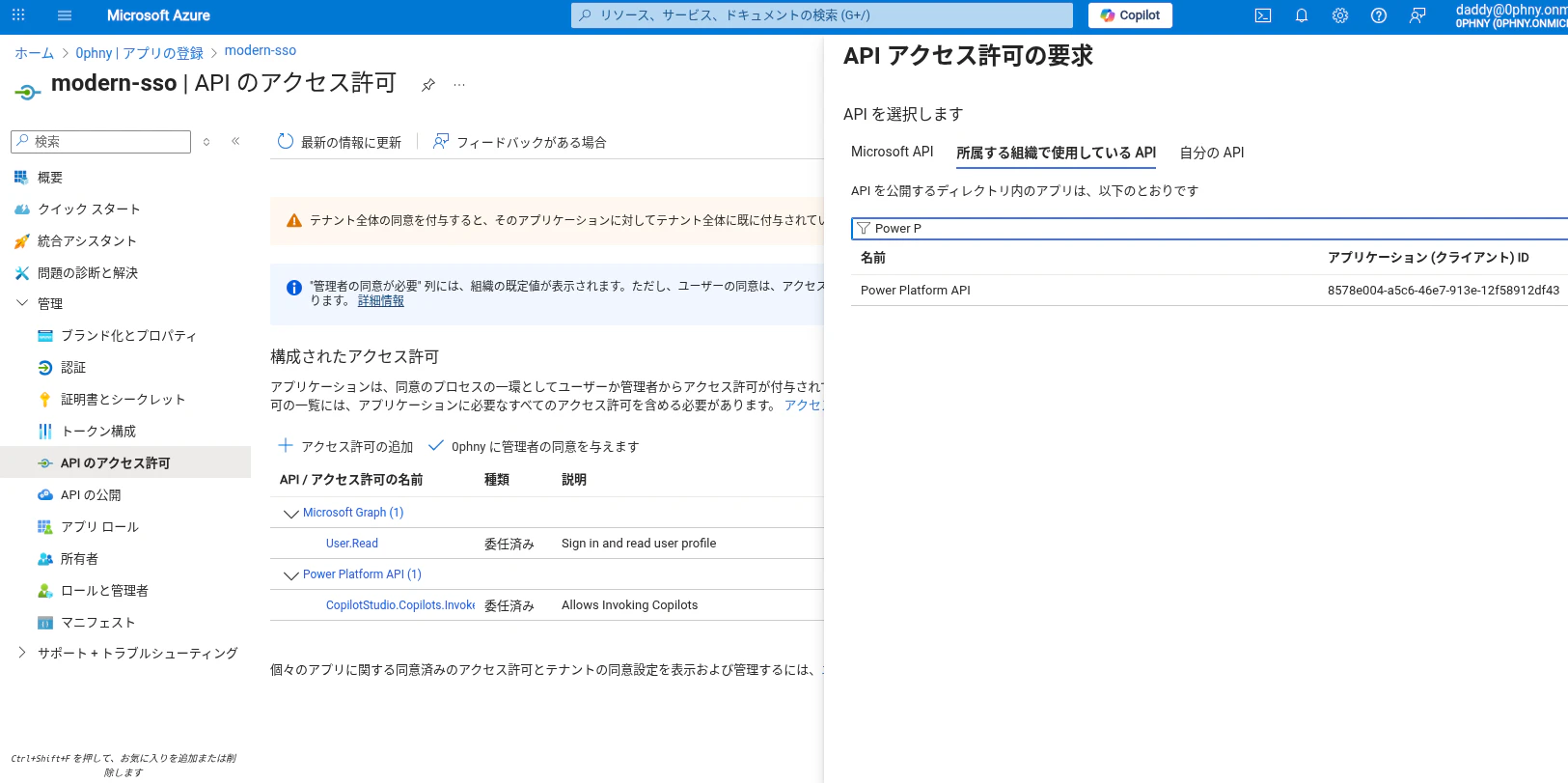This screenshot has height=783, width=1568.
Task: Toggle the expand-all arrows beside the search box
Action: [x=206, y=142]
